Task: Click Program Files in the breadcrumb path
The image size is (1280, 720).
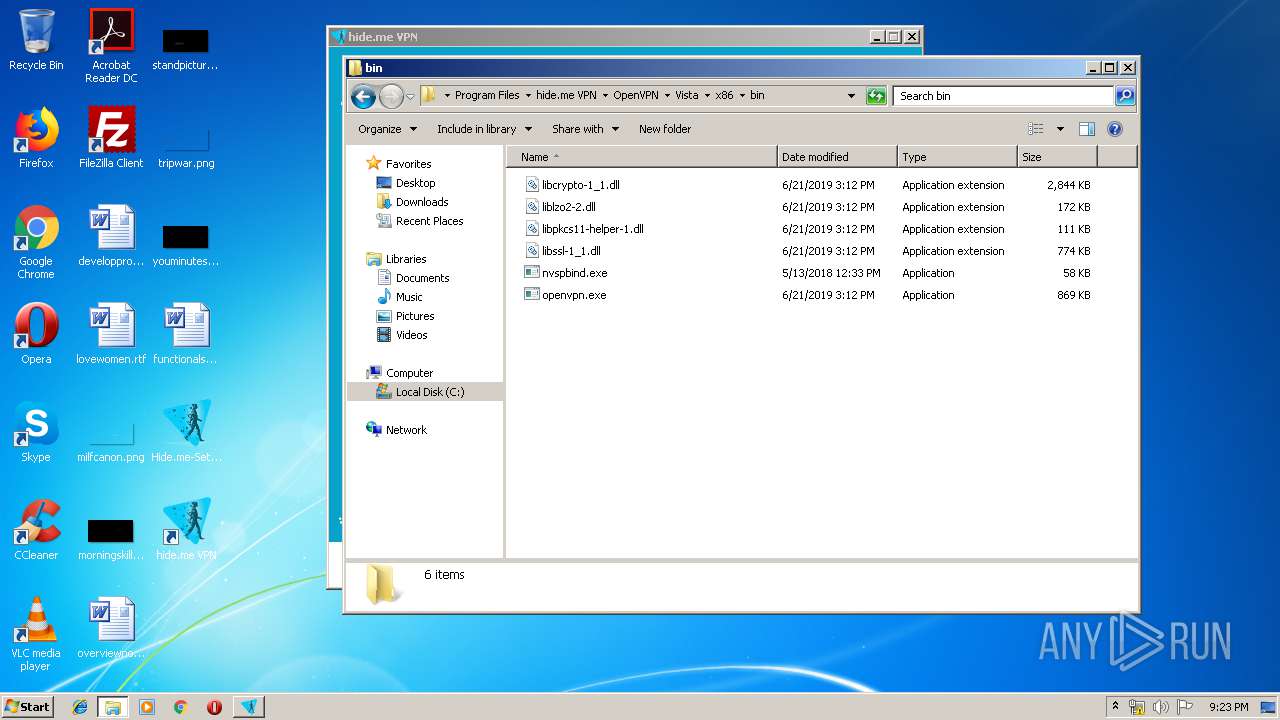Action: (x=487, y=96)
